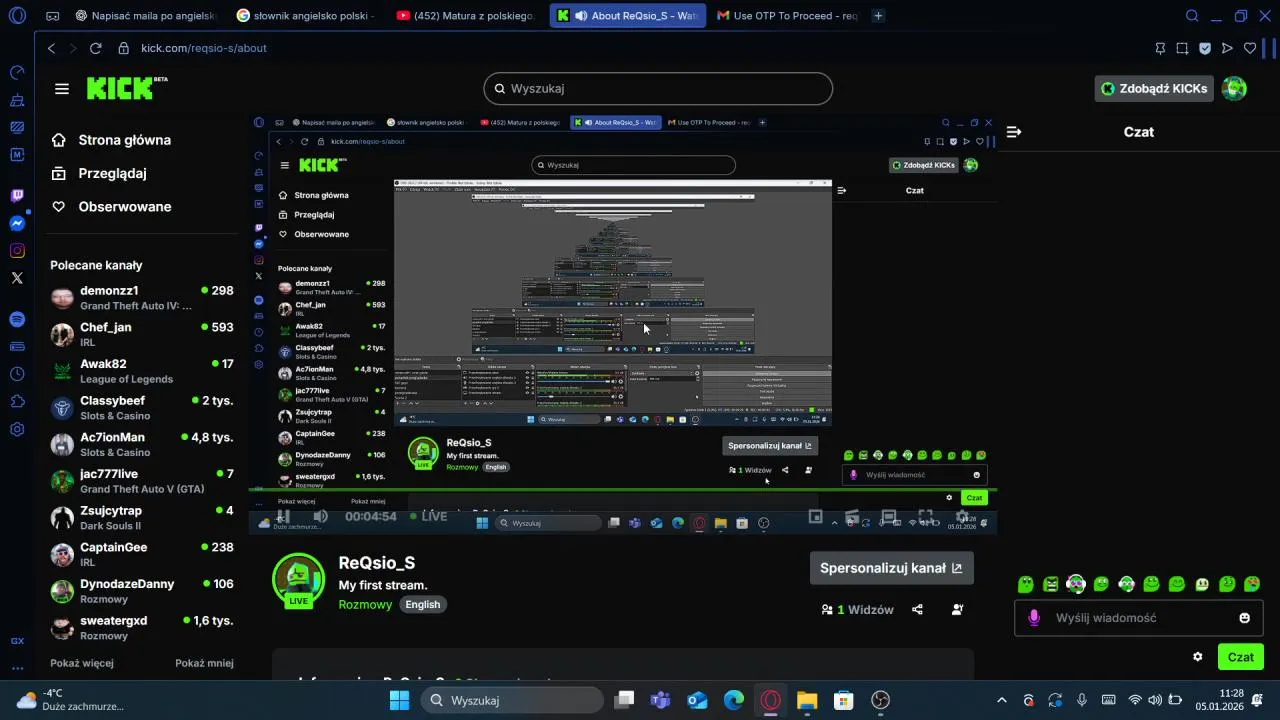Open Windows Start menu
Image resolution: width=1280 pixels, height=720 pixels.
click(x=399, y=700)
